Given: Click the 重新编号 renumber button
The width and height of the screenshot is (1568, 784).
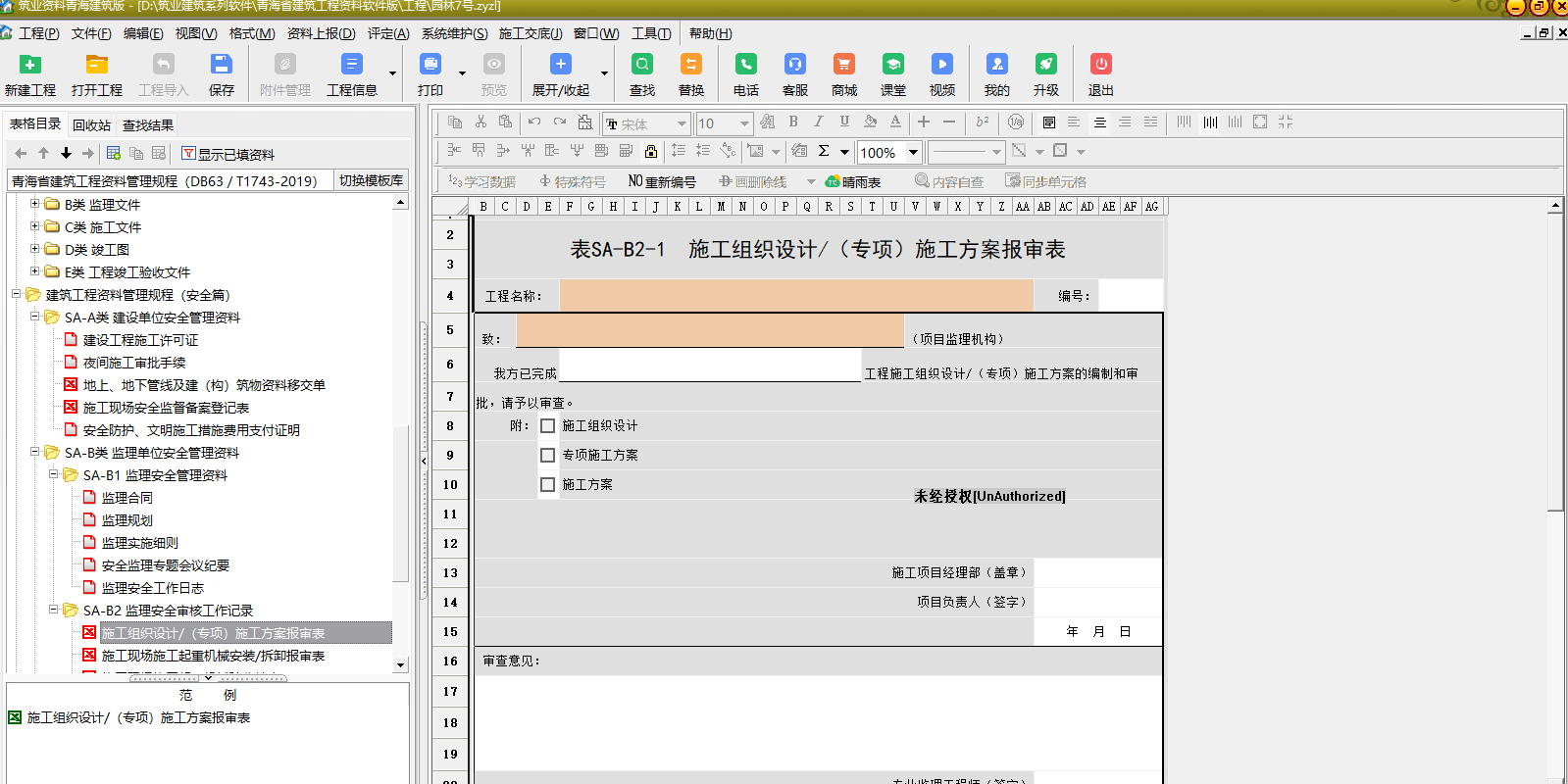Looking at the screenshot, I should click(x=662, y=181).
